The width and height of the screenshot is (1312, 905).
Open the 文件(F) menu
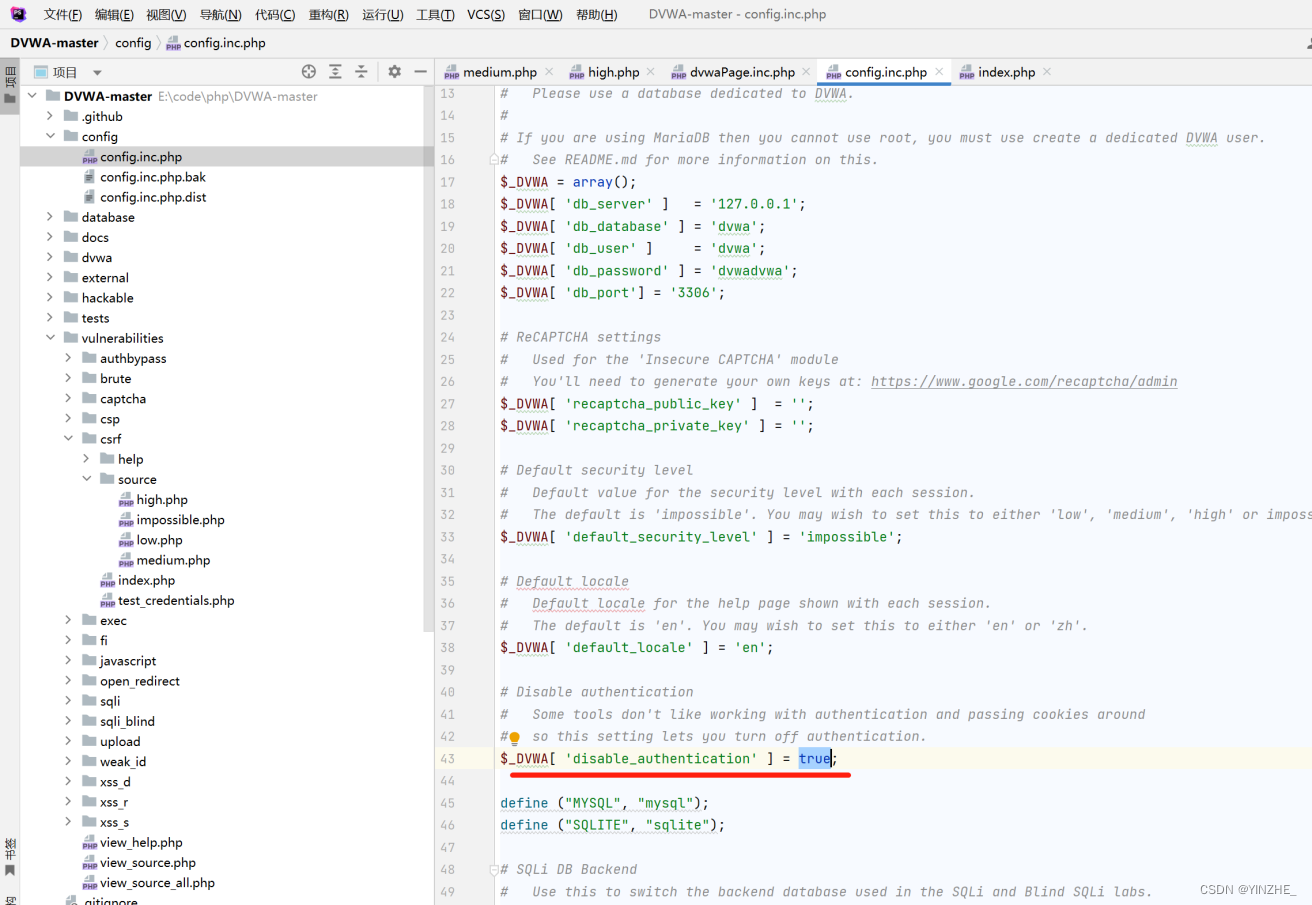[x=62, y=15]
